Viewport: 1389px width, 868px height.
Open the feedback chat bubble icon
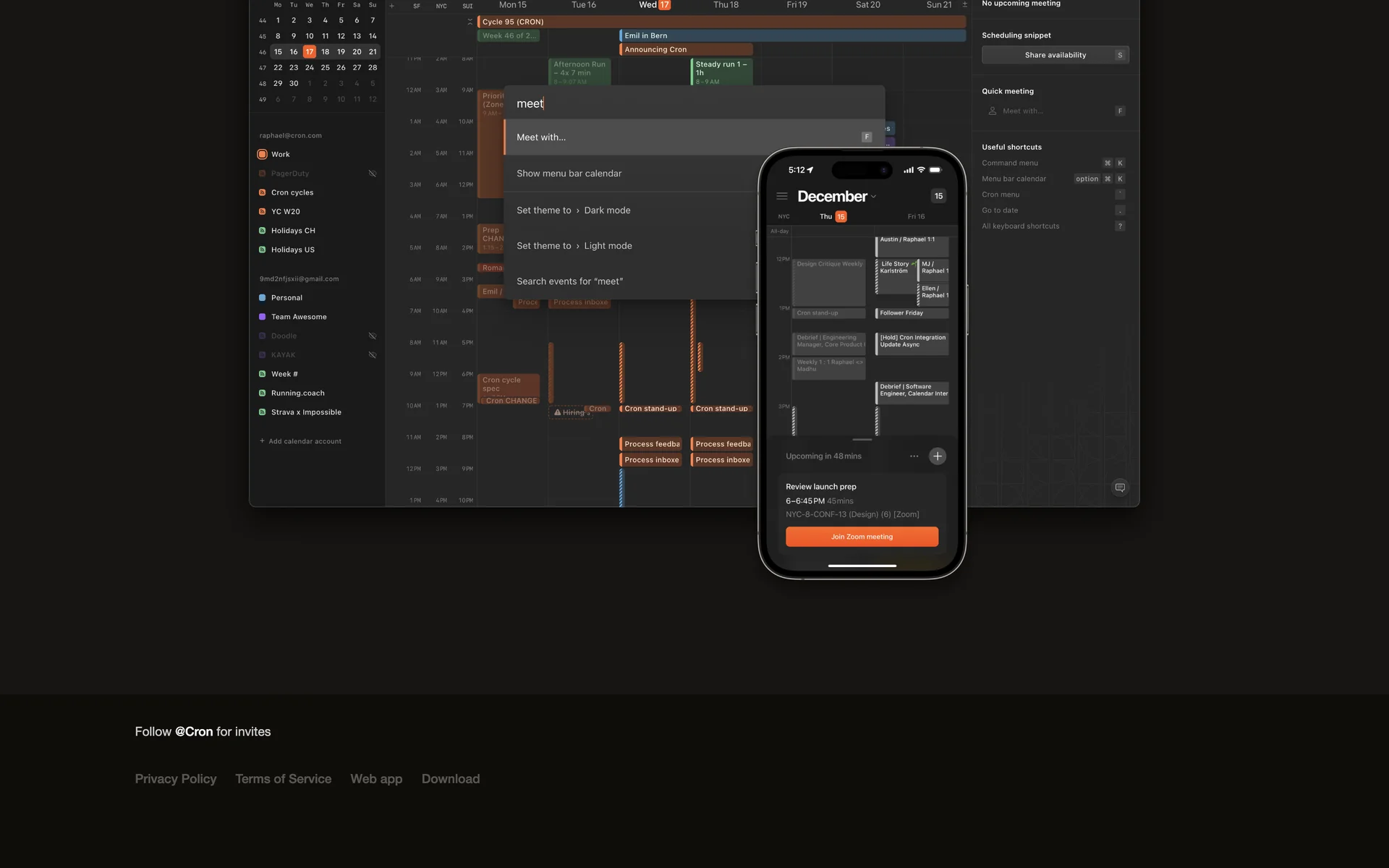[x=1119, y=488]
